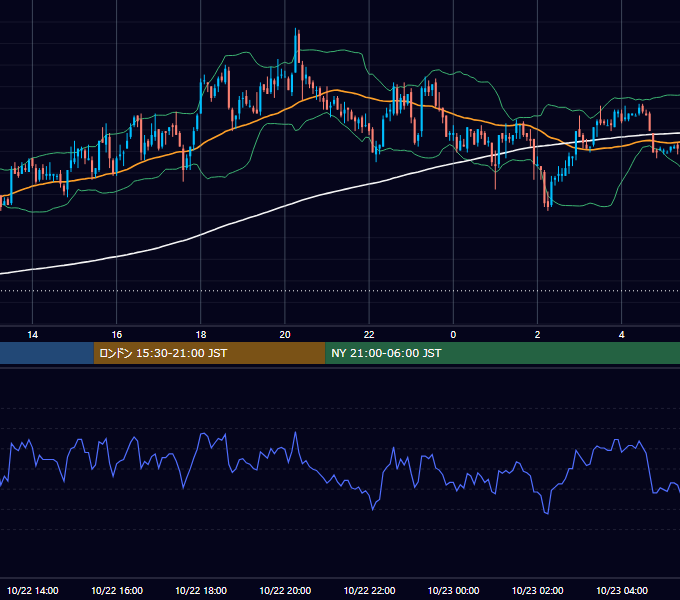The image size is (680, 600).
Task: Click the London 15:30-21:00 JST session bar
Action: [x=209, y=353]
